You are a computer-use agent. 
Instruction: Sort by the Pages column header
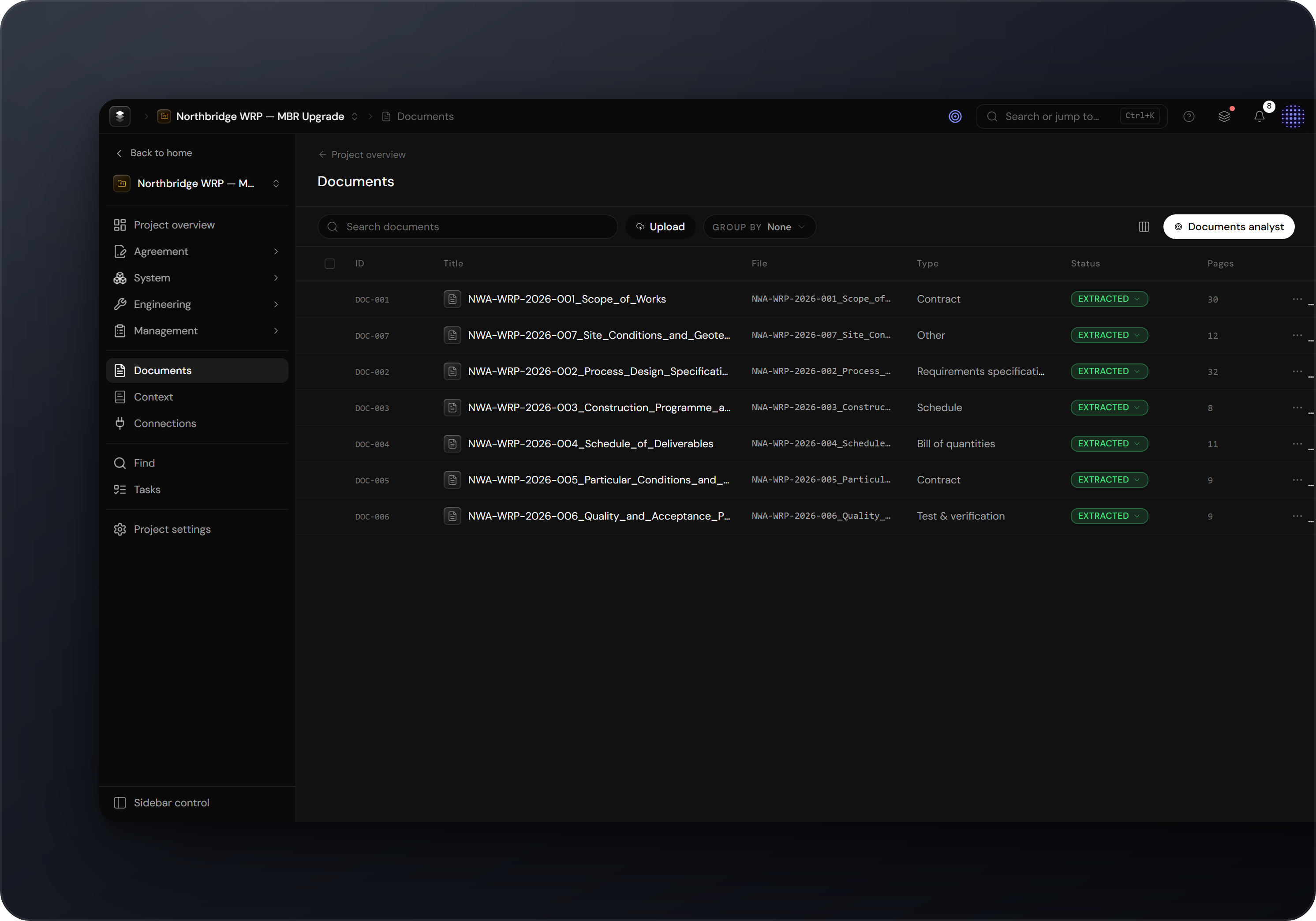[1220, 264]
